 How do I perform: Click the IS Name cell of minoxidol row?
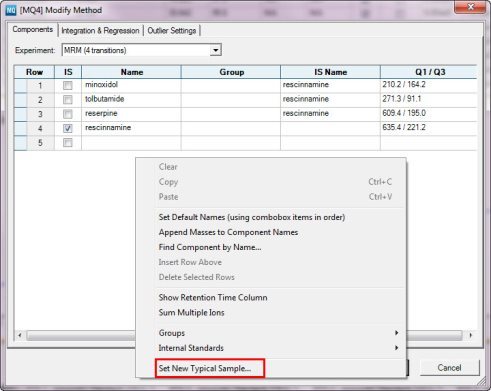(330, 85)
